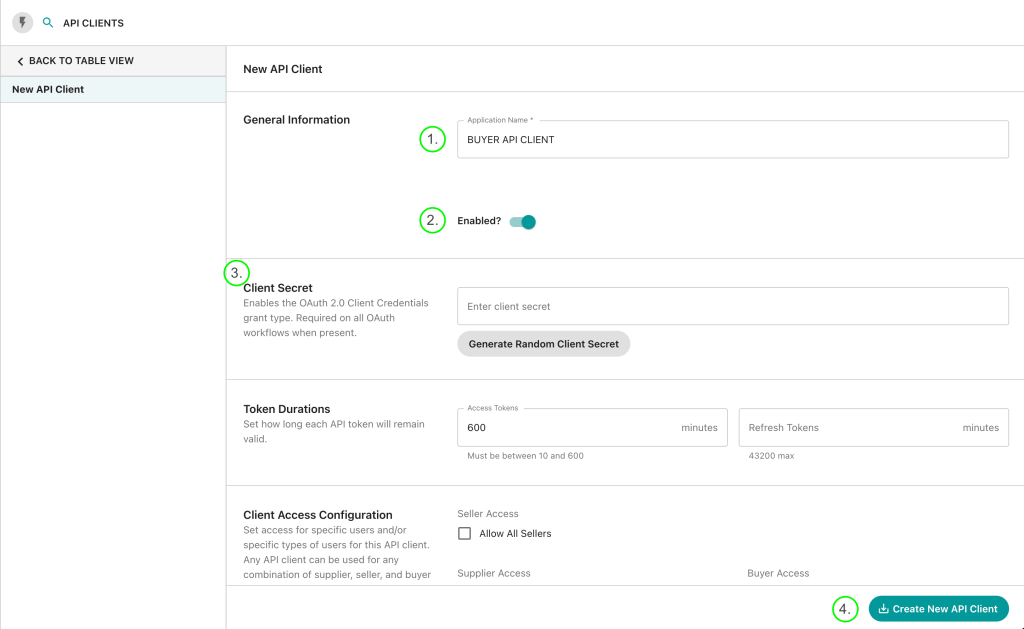Click the Token Durations section heading
The image size is (1024, 629).
[x=287, y=409]
